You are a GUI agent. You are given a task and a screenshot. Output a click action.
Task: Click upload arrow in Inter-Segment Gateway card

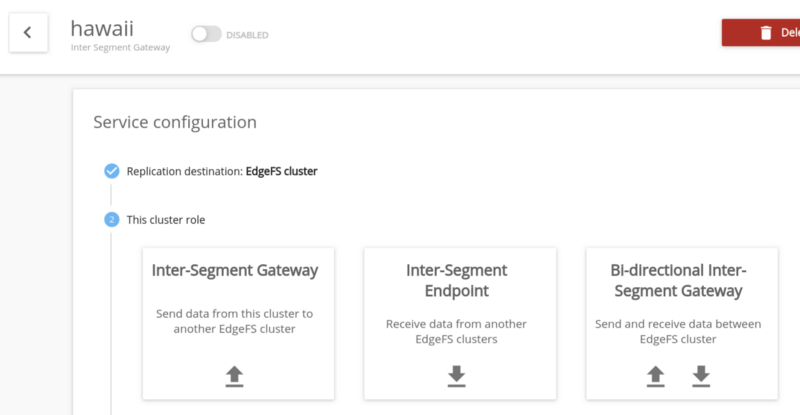coord(234,376)
